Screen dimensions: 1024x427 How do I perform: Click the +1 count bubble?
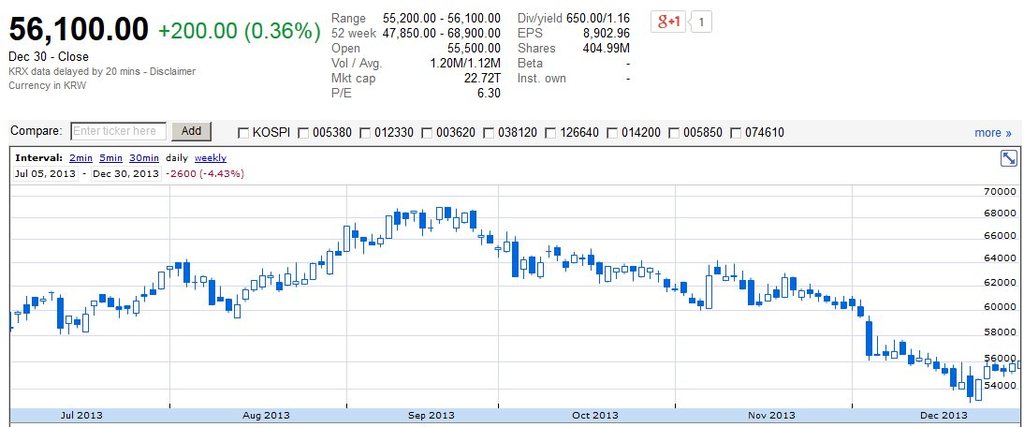[701, 22]
